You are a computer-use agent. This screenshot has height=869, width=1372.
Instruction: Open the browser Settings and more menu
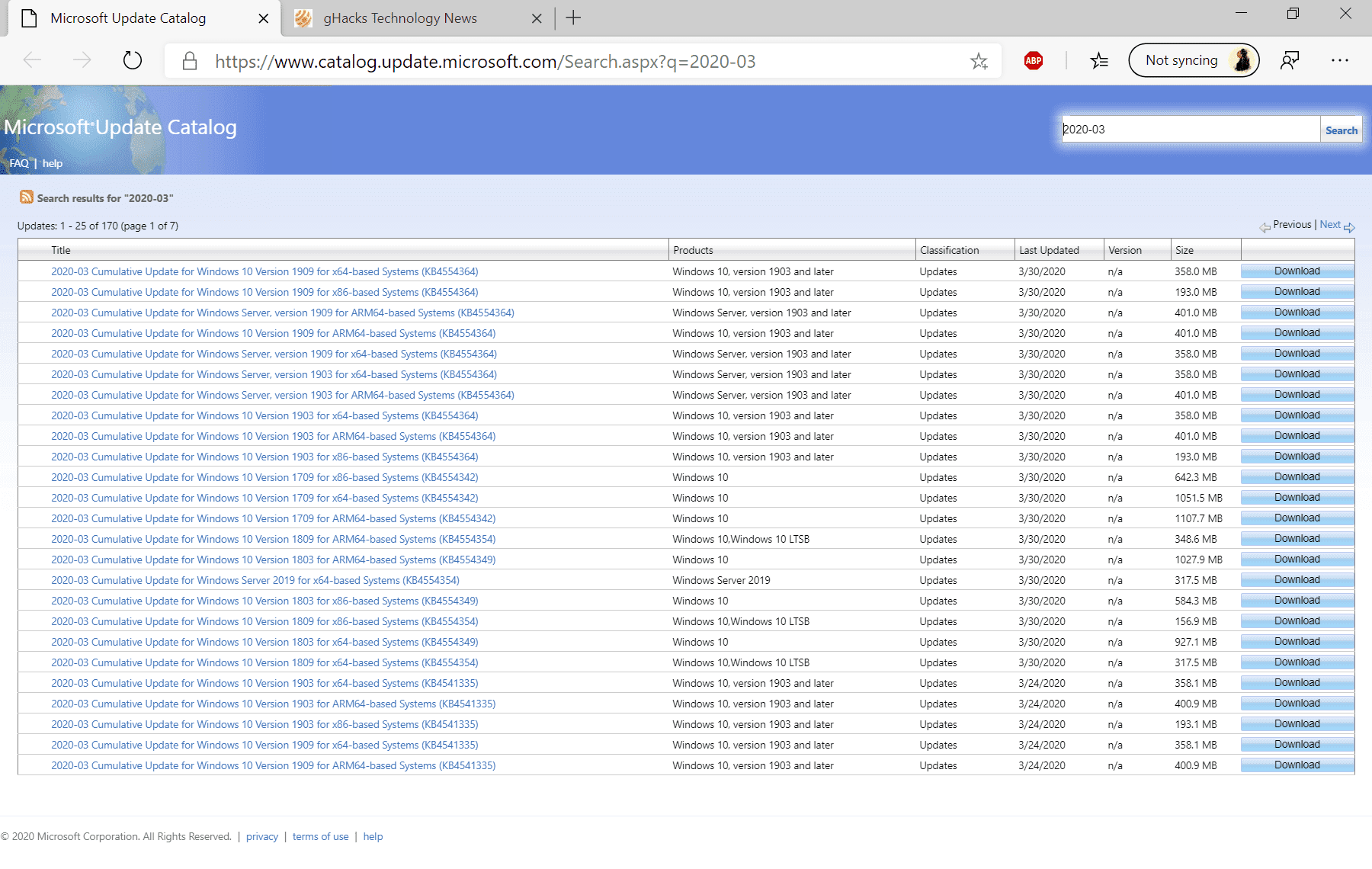[1340, 60]
